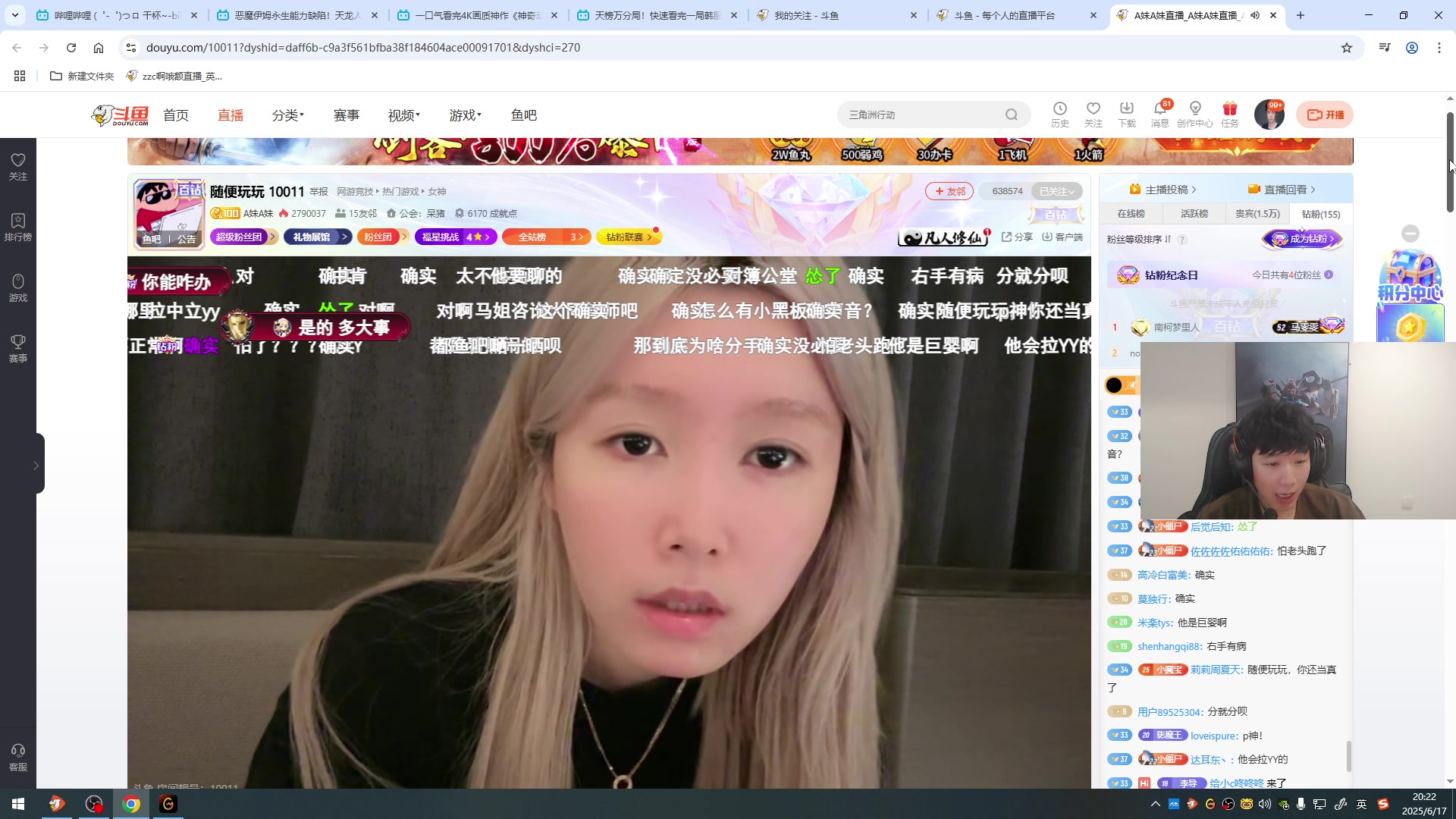The height and width of the screenshot is (819, 1456).
Task: Open 钻粉联赛 badge
Action: [x=629, y=237]
